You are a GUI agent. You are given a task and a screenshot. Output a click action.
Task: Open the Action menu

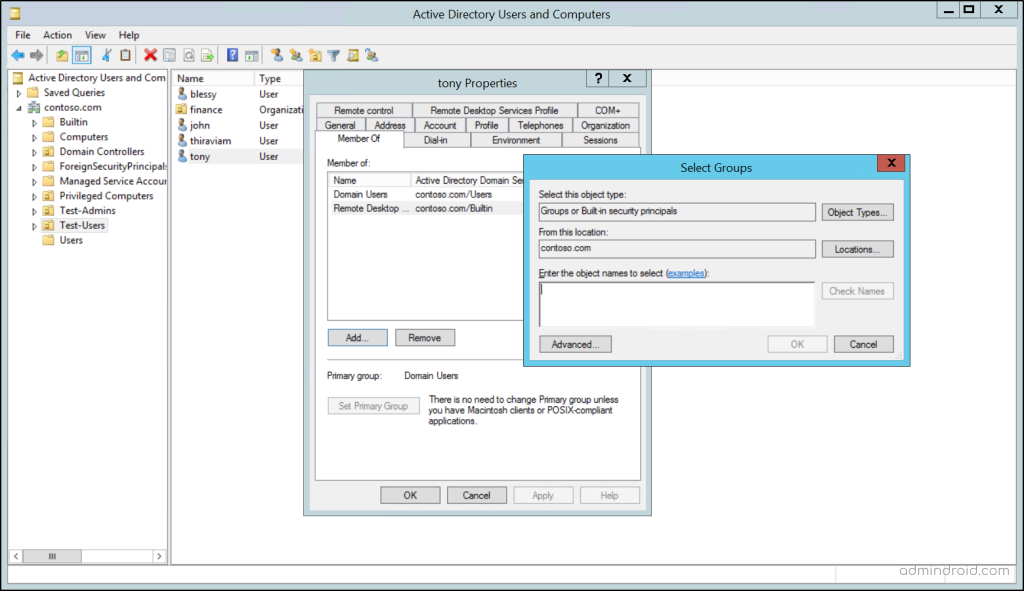click(57, 34)
